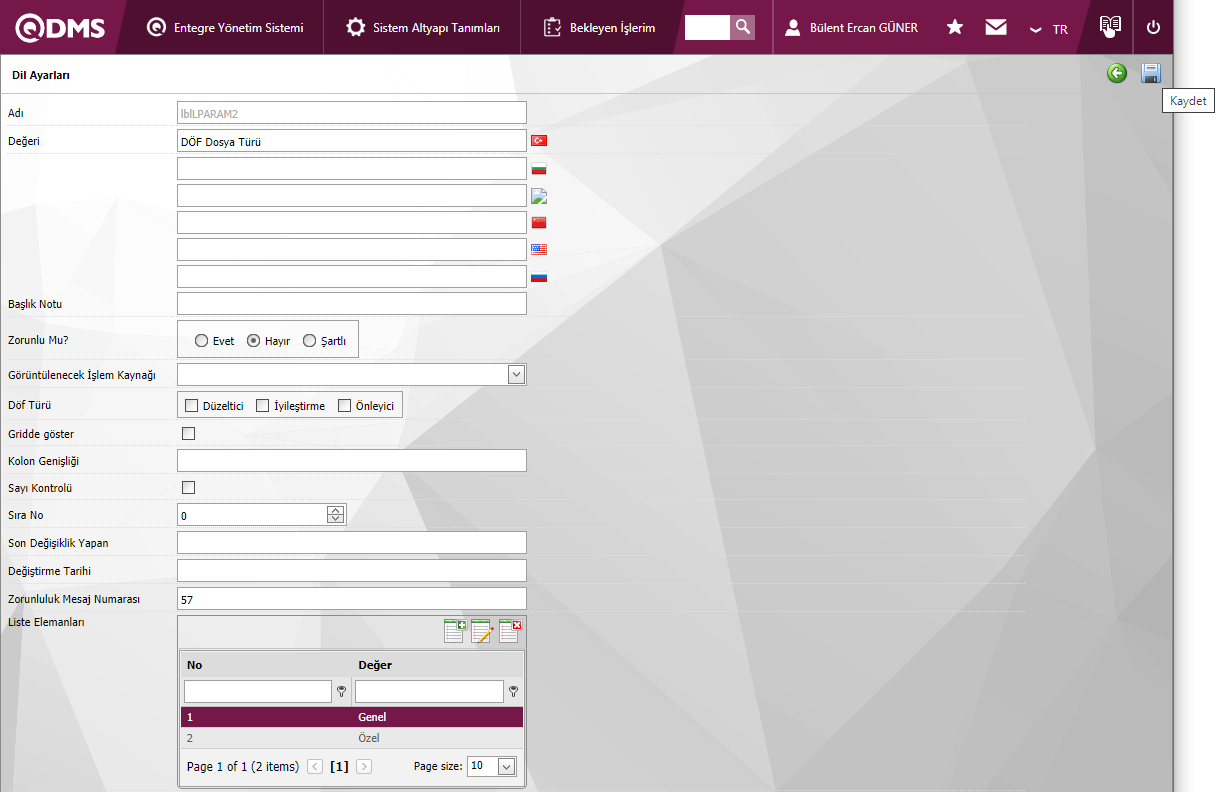Focus the No column filter box

point(258,692)
